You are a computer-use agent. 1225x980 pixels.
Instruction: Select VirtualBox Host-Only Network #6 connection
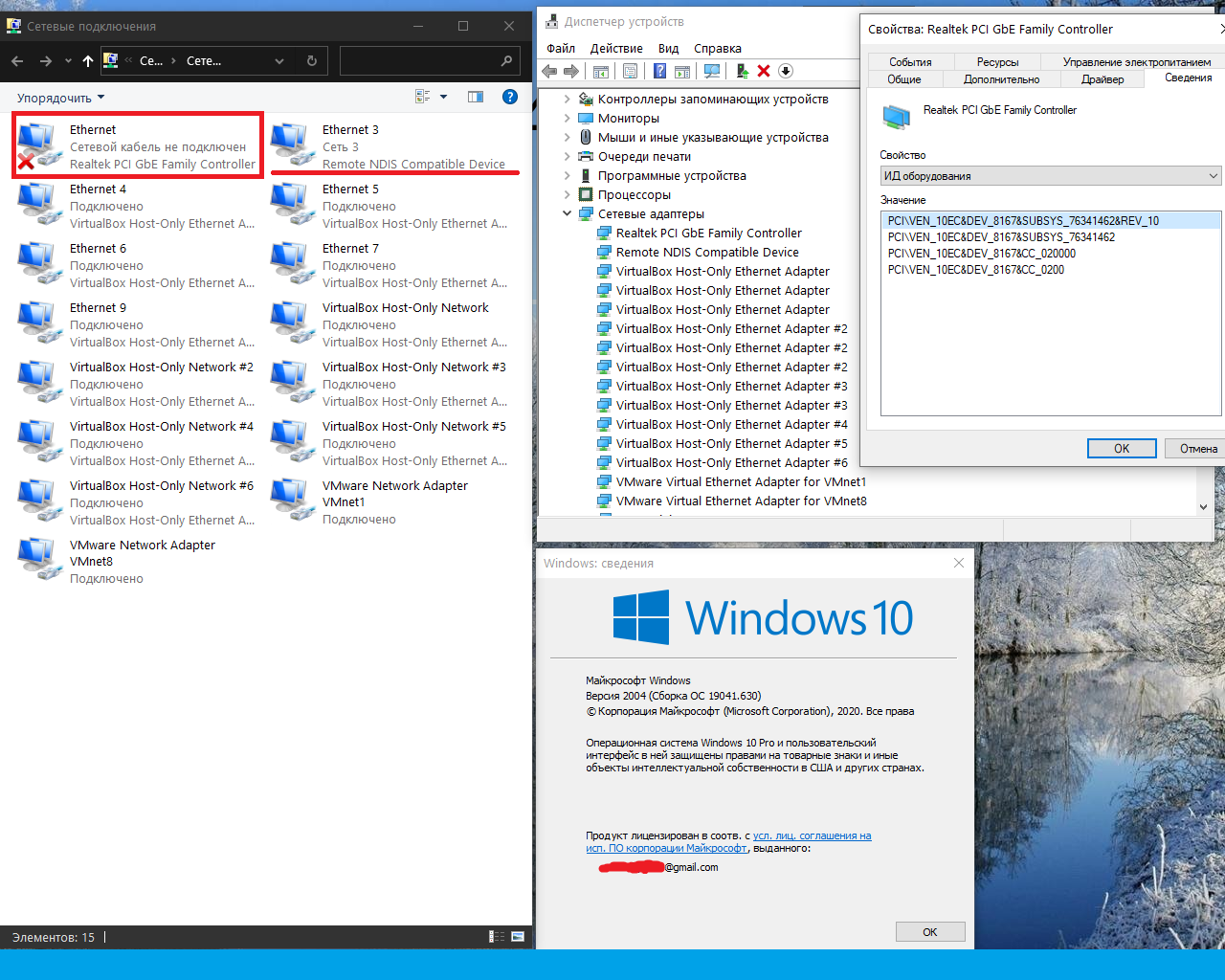pyautogui.click(x=137, y=502)
